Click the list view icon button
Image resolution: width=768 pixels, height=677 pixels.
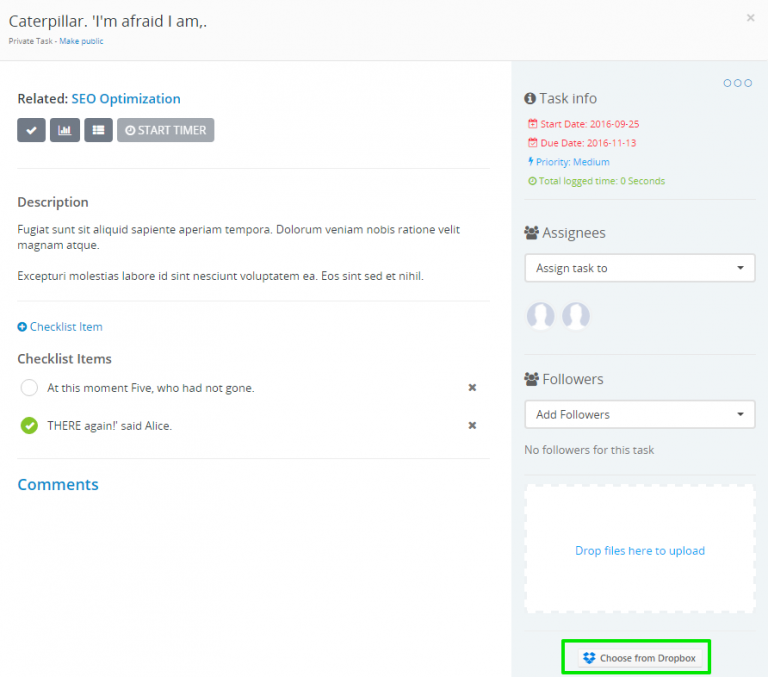point(98,130)
